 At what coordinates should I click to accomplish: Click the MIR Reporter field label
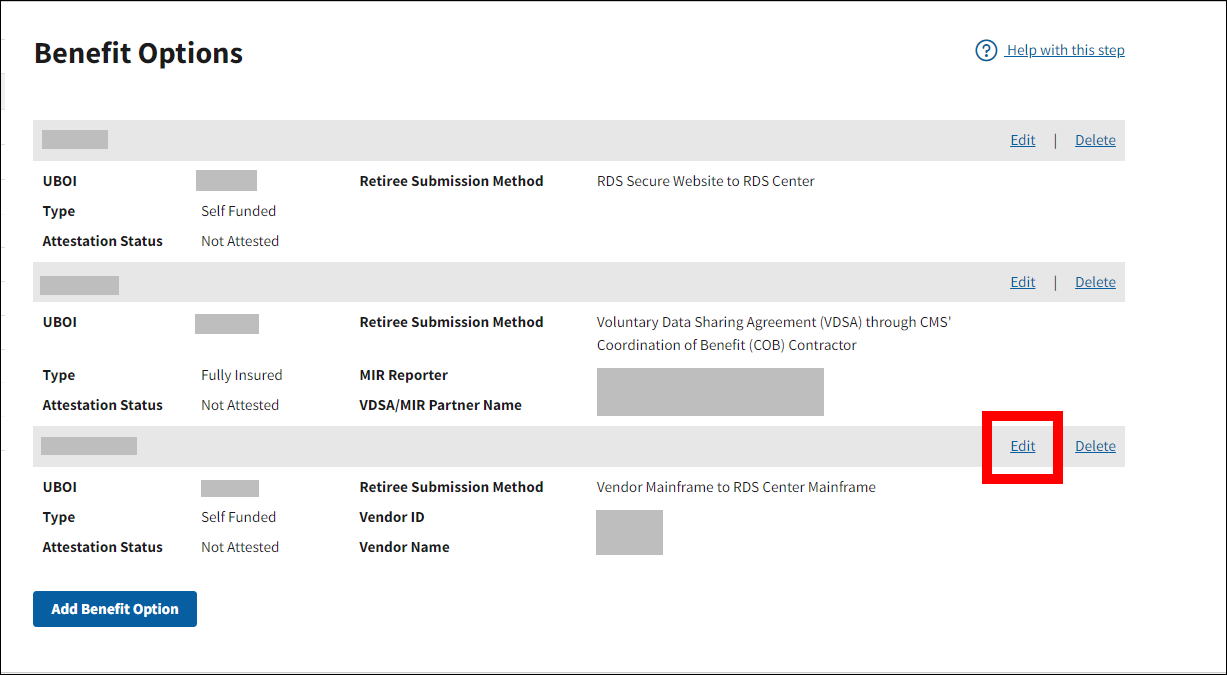pos(403,375)
